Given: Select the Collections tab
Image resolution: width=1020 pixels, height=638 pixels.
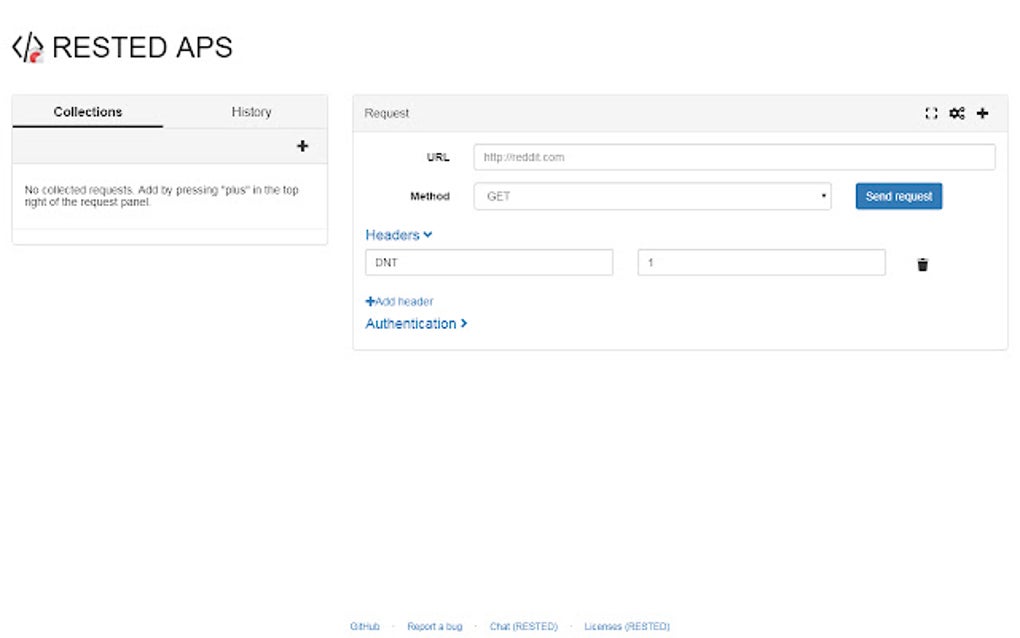Looking at the screenshot, I should point(87,111).
